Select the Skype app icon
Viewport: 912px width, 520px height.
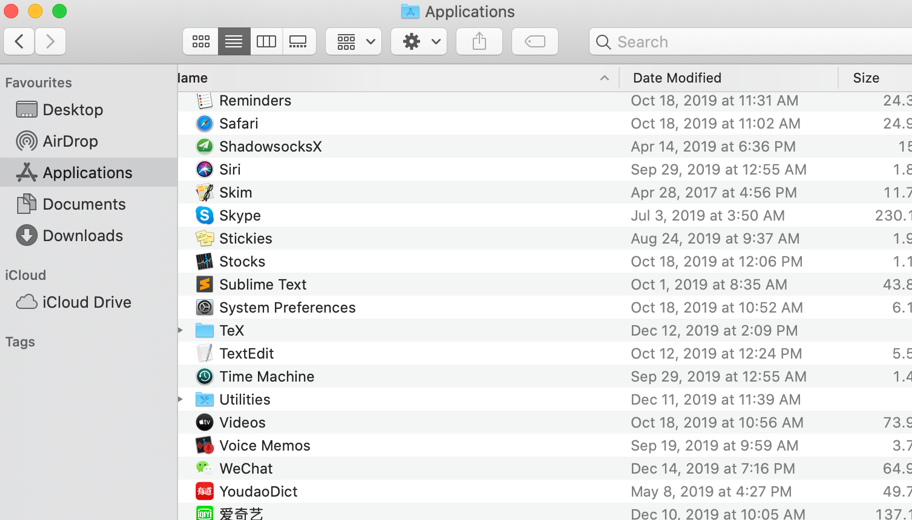[x=204, y=215]
